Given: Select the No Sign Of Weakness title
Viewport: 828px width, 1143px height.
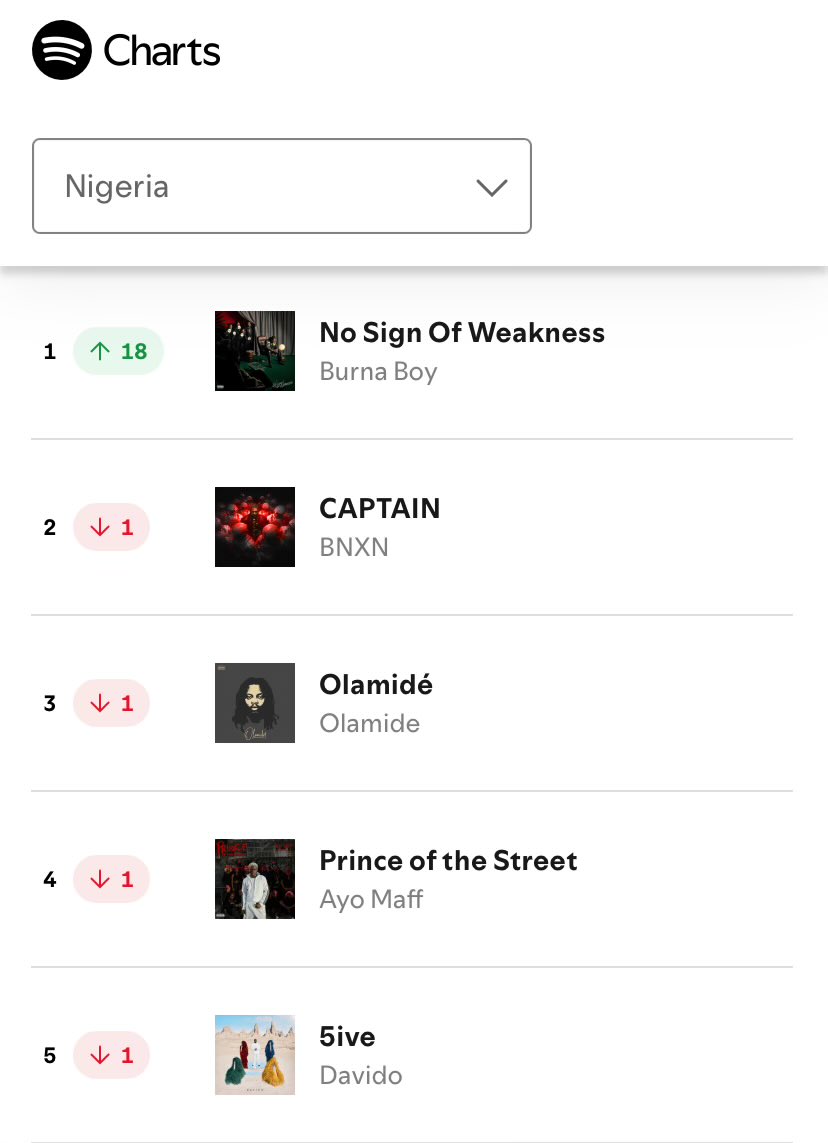Looking at the screenshot, I should [x=462, y=333].
